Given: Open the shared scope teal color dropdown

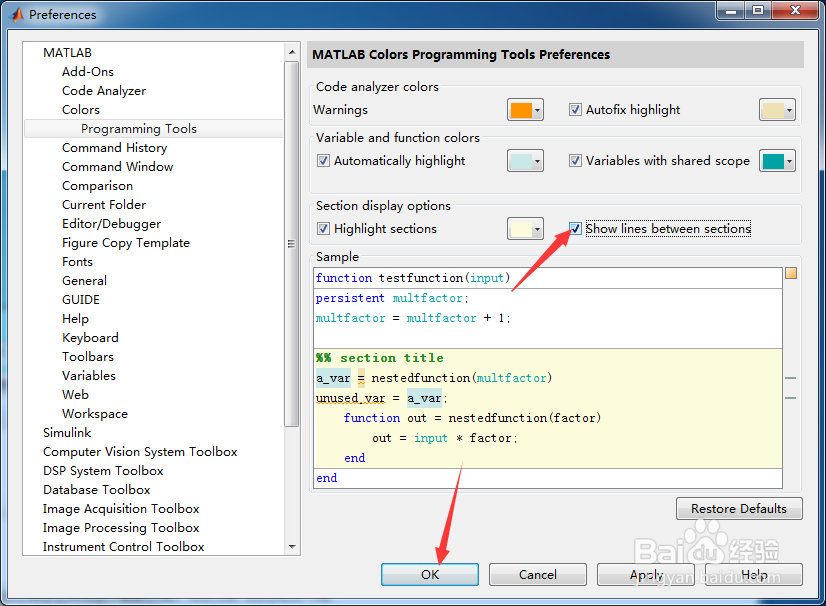Looking at the screenshot, I should click(x=777, y=161).
